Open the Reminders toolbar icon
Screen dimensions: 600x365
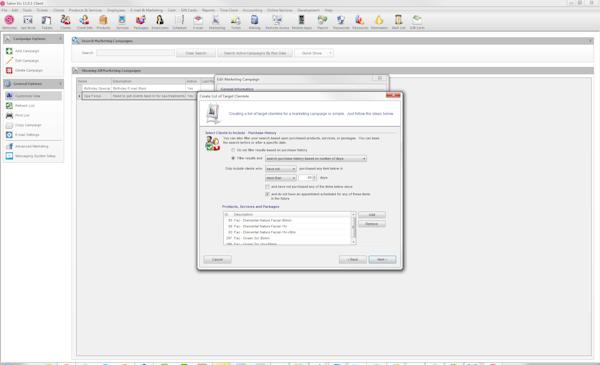[379, 22]
